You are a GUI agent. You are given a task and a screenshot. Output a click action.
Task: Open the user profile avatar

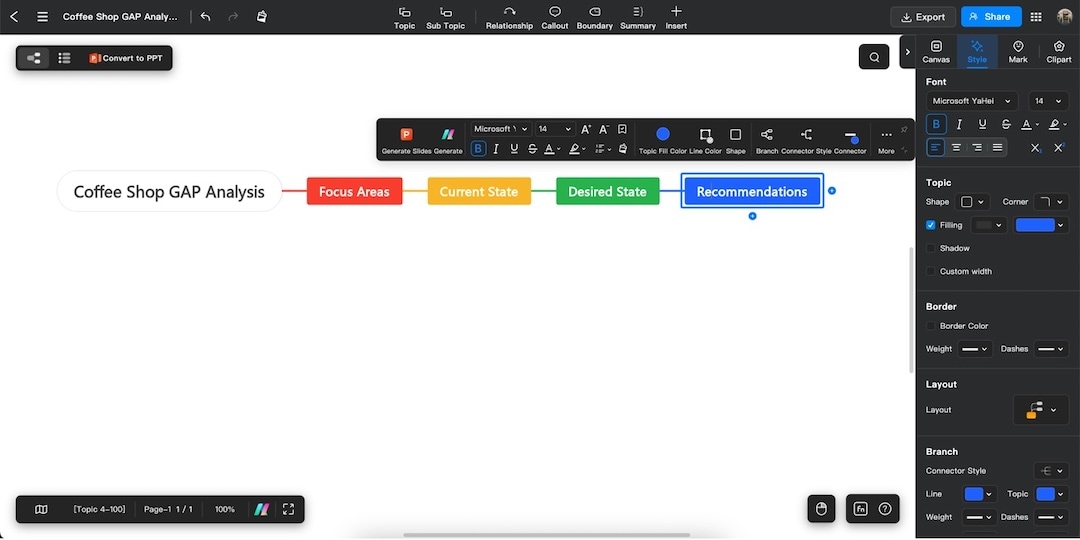pyautogui.click(x=1064, y=17)
